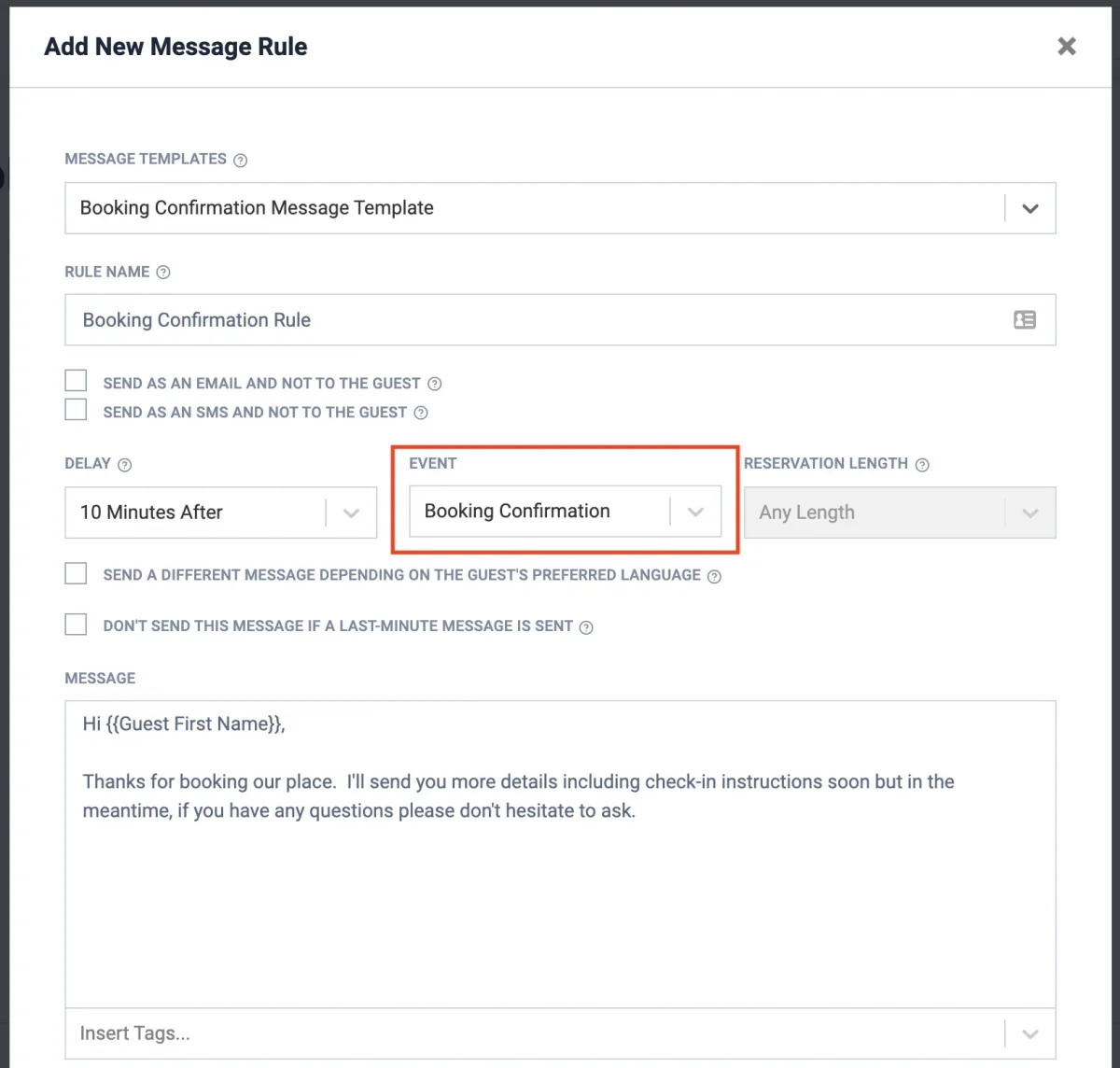Click help icon for preferred language option
The image size is (1120, 1068).
click(714, 576)
